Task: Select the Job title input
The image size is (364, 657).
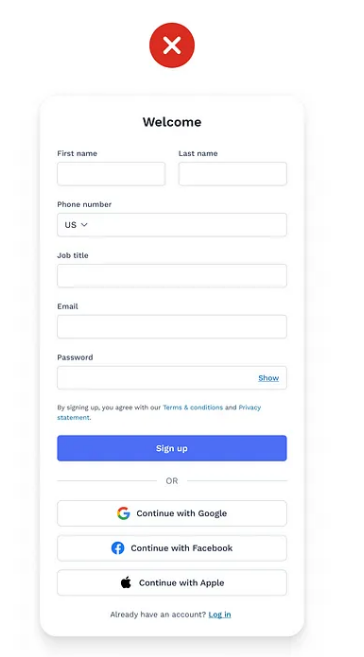Action: click(x=172, y=276)
